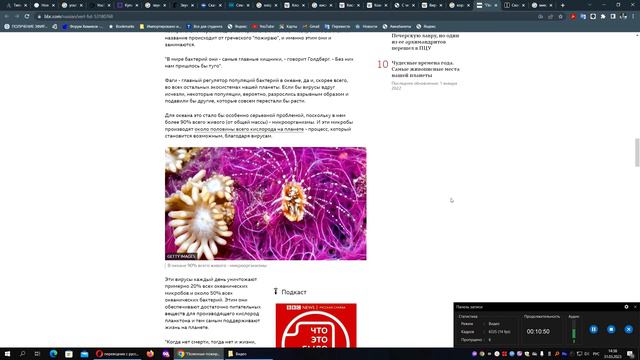Viewport: 640px width, 360px height.
Task: Click the page vertical scrollbar thumb
Action: pyautogui.click(x=637, y=152)
